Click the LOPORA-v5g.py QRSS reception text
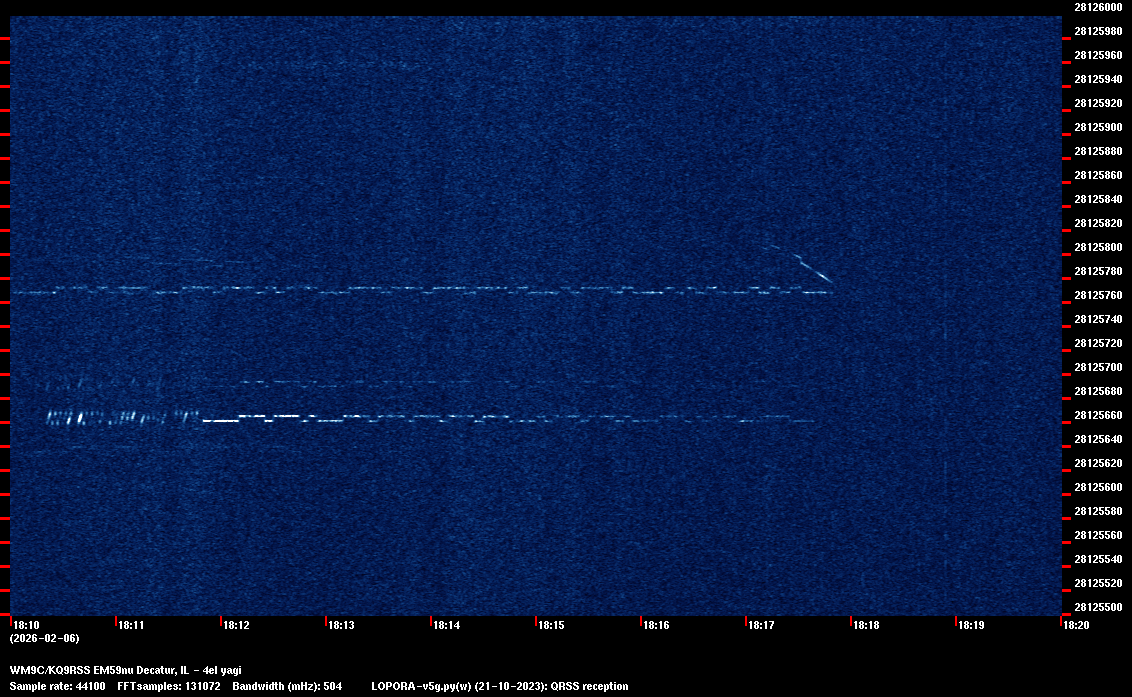 (499, 686)
